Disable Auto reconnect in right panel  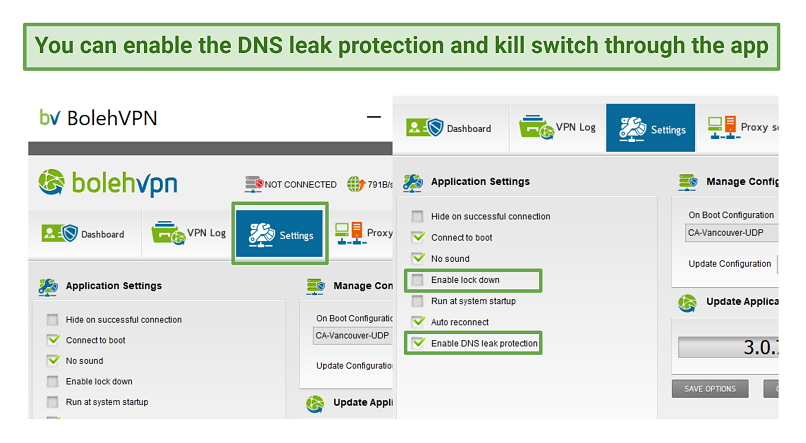(x=417, y=322)
